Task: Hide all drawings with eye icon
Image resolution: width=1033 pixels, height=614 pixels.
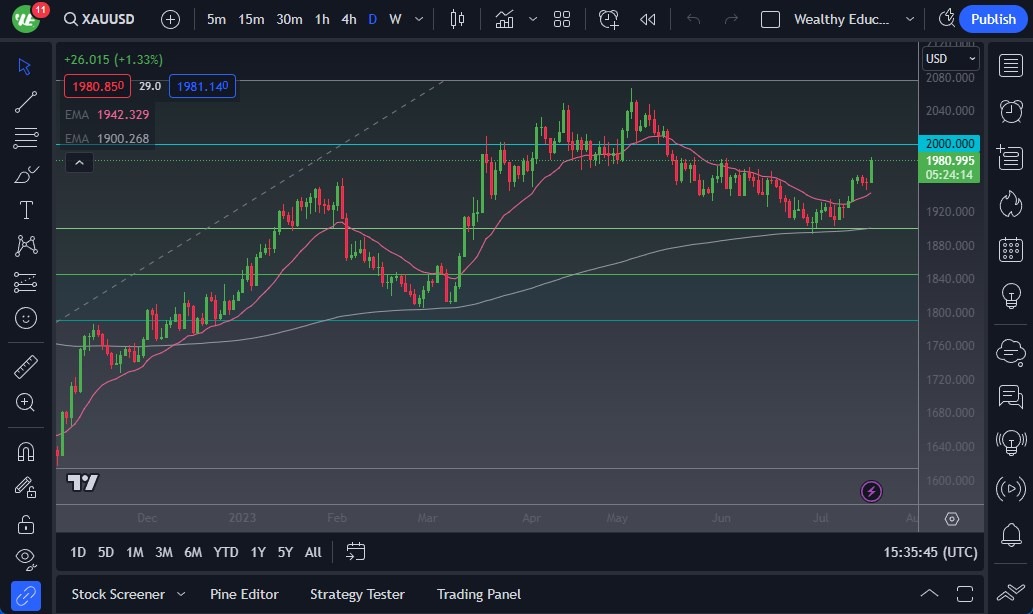Action: click(26, 558)
